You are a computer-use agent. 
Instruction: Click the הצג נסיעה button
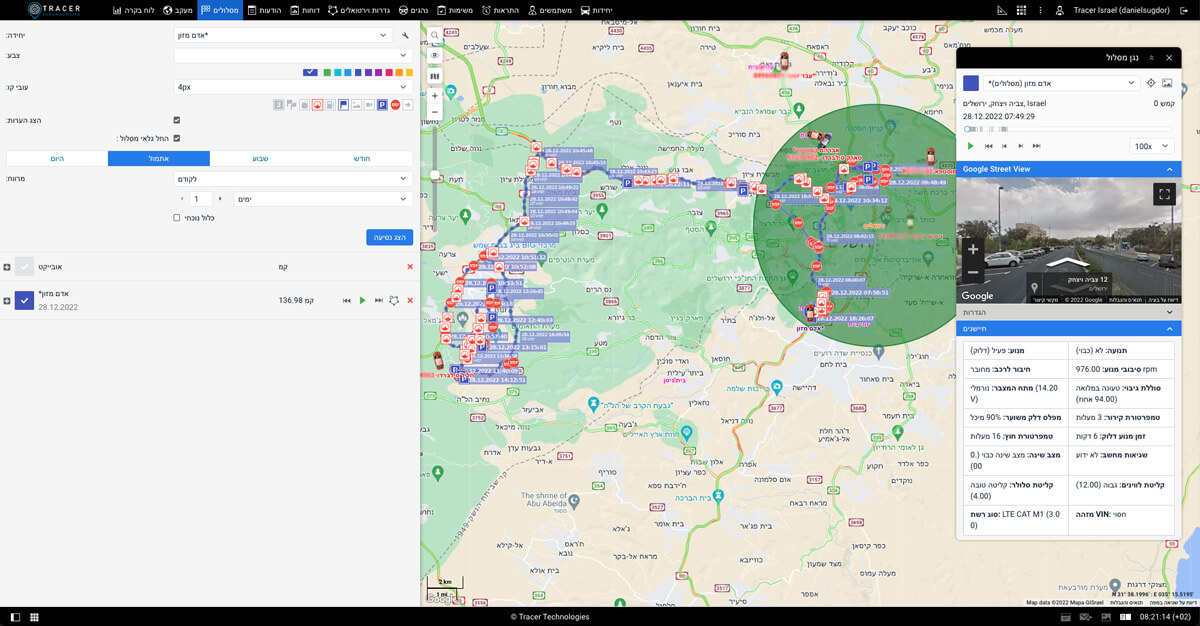point(389,237)
